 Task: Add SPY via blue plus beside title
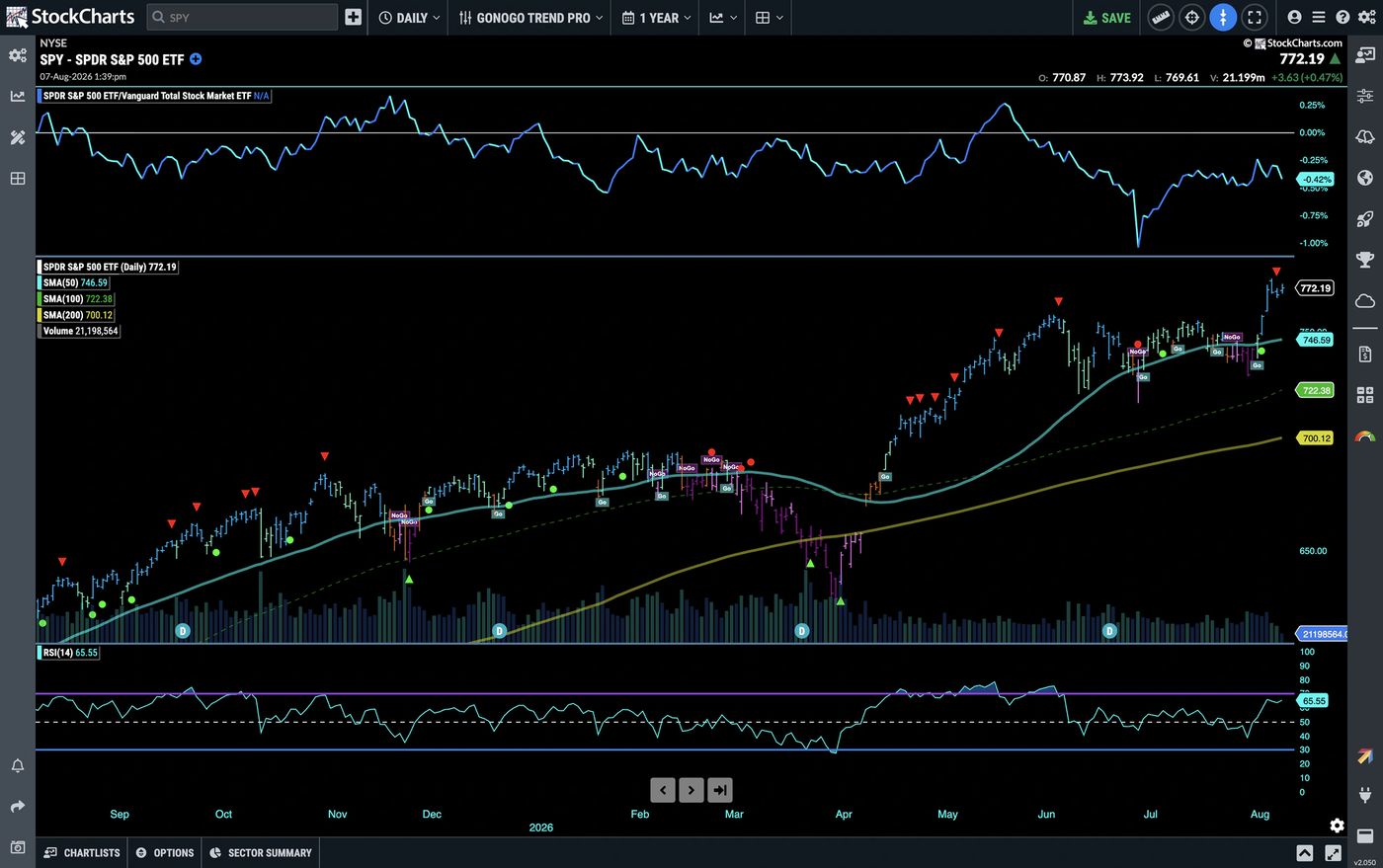point(196,59)
